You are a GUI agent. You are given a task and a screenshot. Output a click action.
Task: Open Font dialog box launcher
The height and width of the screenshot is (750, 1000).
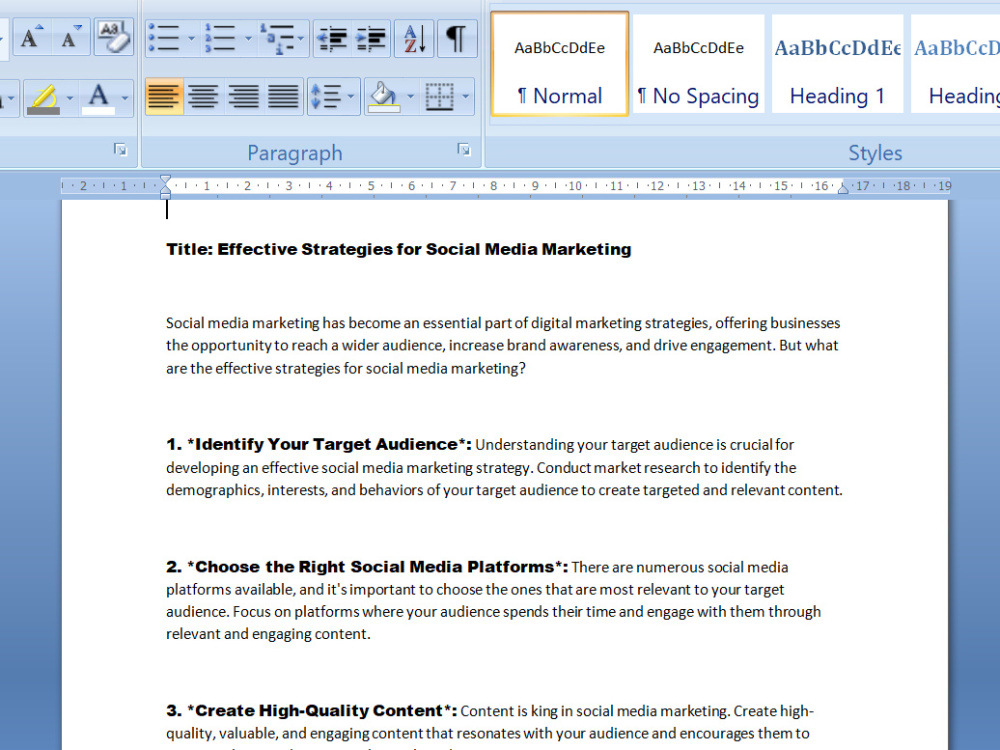click(x=120, y=149)
